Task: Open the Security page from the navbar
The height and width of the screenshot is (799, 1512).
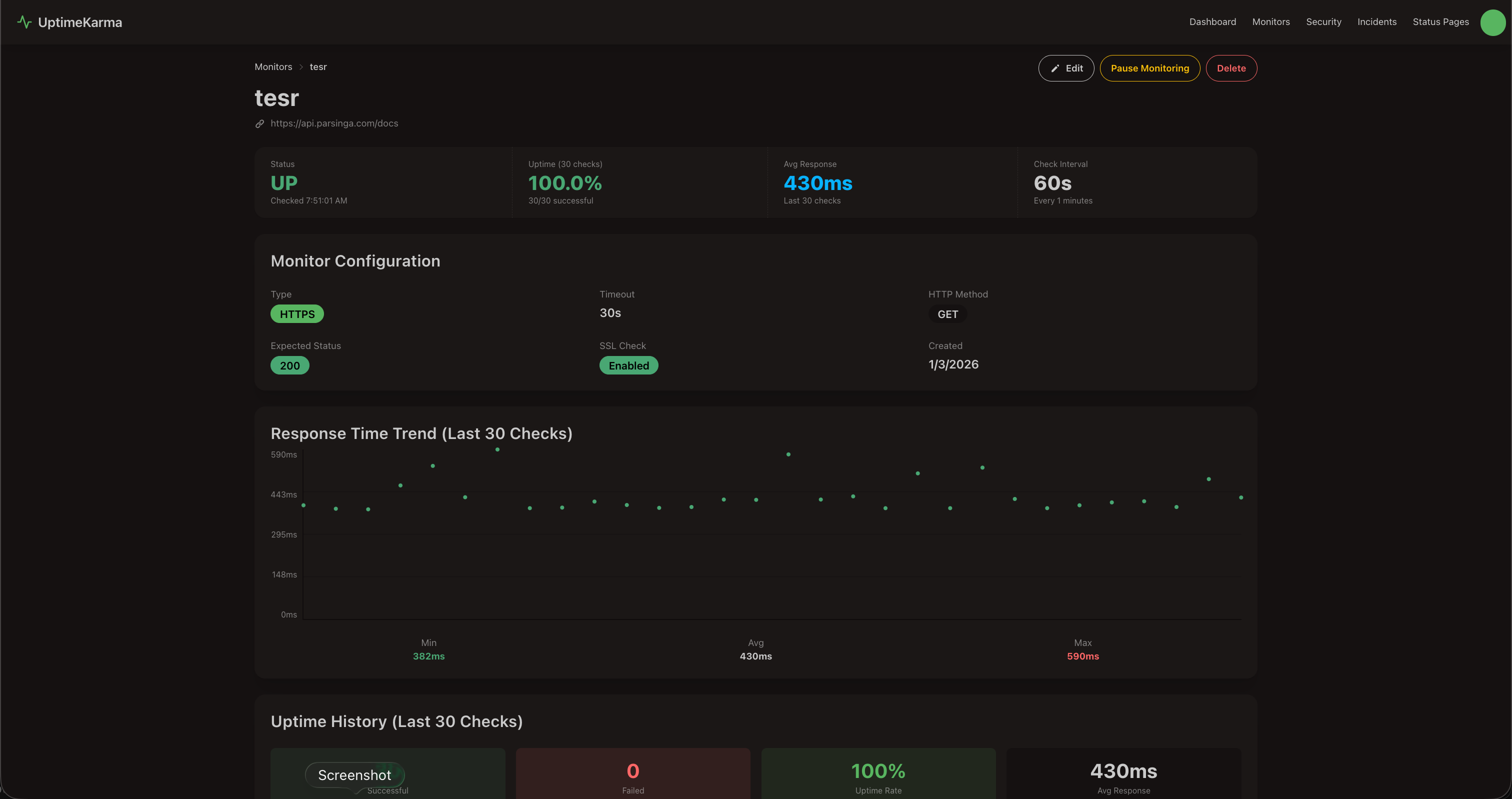Action: (x=1323, y=21)
